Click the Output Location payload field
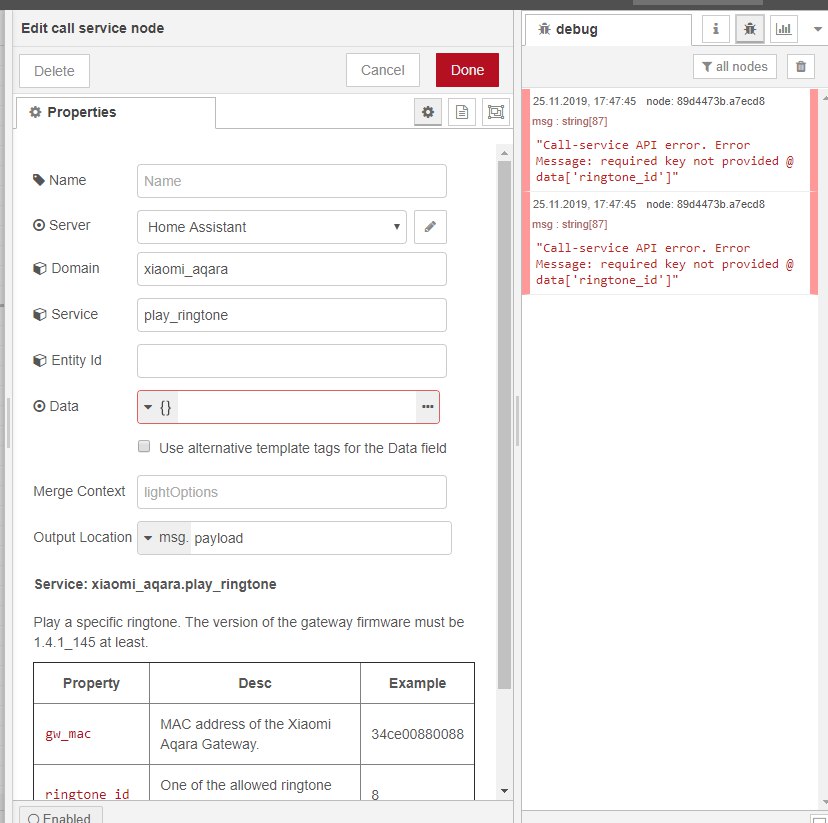Image resolution: width=828 pixels, height=823 pixels. (x=321, y=538)
